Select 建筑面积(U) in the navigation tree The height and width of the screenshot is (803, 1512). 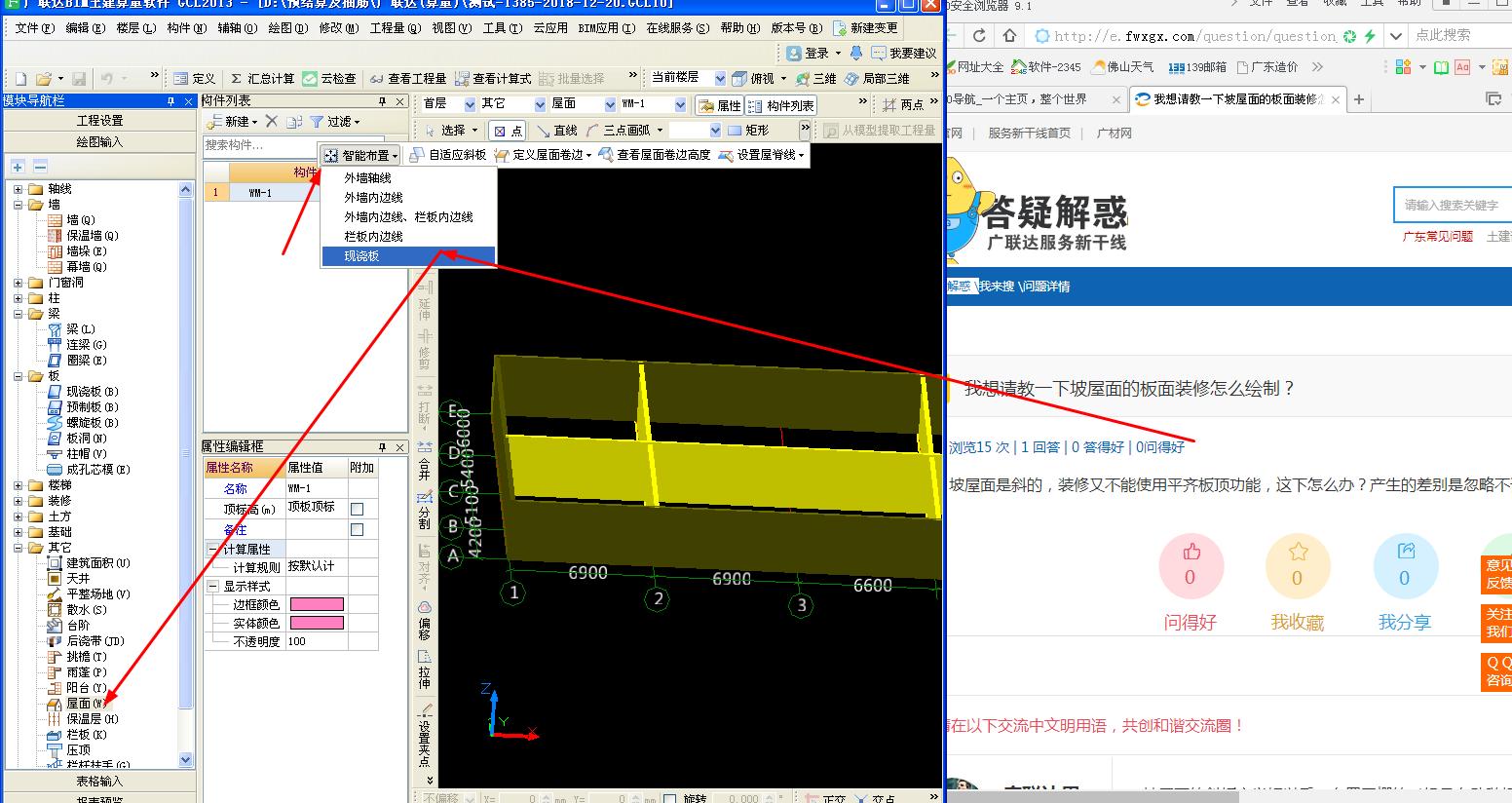point(89,563)
